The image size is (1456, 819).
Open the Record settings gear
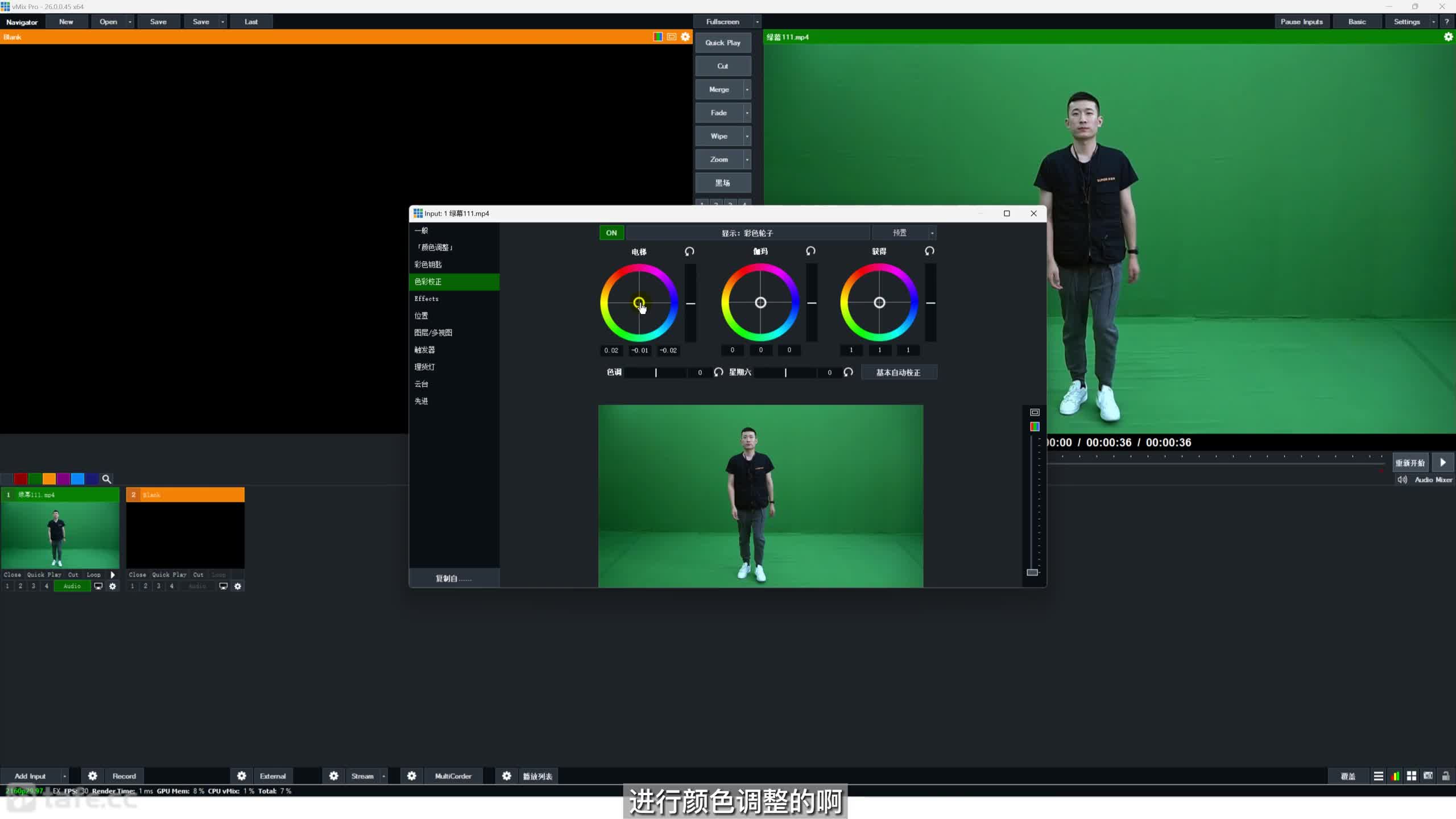pyautogui.click(x=93, y=776)
